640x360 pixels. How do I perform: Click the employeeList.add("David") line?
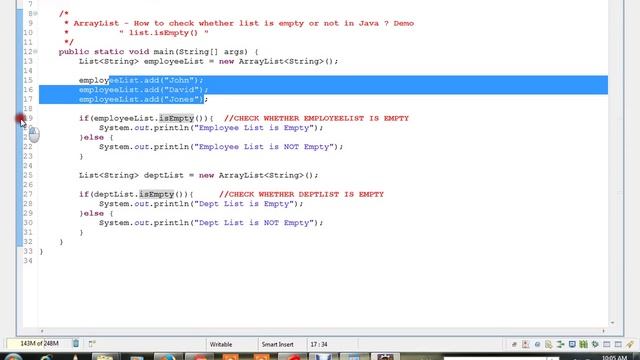coord(144,90)
